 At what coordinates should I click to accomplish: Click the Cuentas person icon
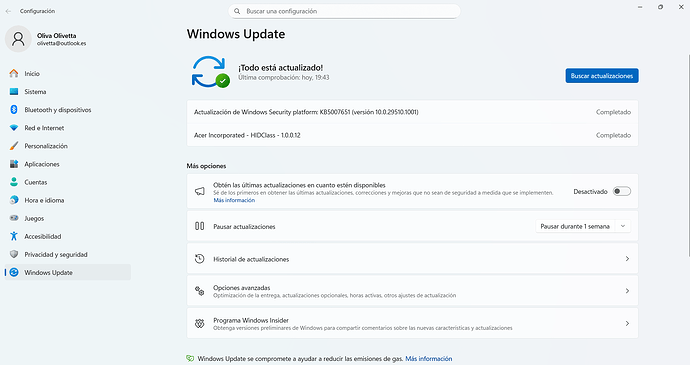point(14,182)
